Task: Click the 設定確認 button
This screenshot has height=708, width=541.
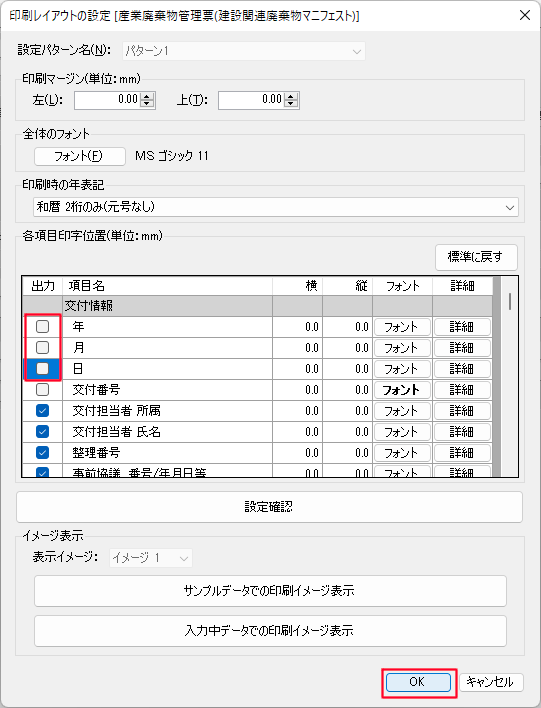Action: click(x=270, y=507)
